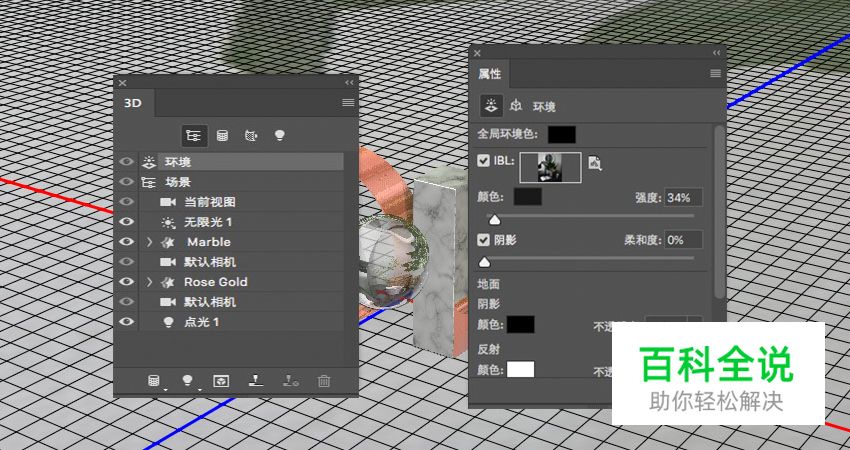Switch to the 属性 panel tab
The width and height of the screenshot is (850, 450).
(x=490, y=74)
